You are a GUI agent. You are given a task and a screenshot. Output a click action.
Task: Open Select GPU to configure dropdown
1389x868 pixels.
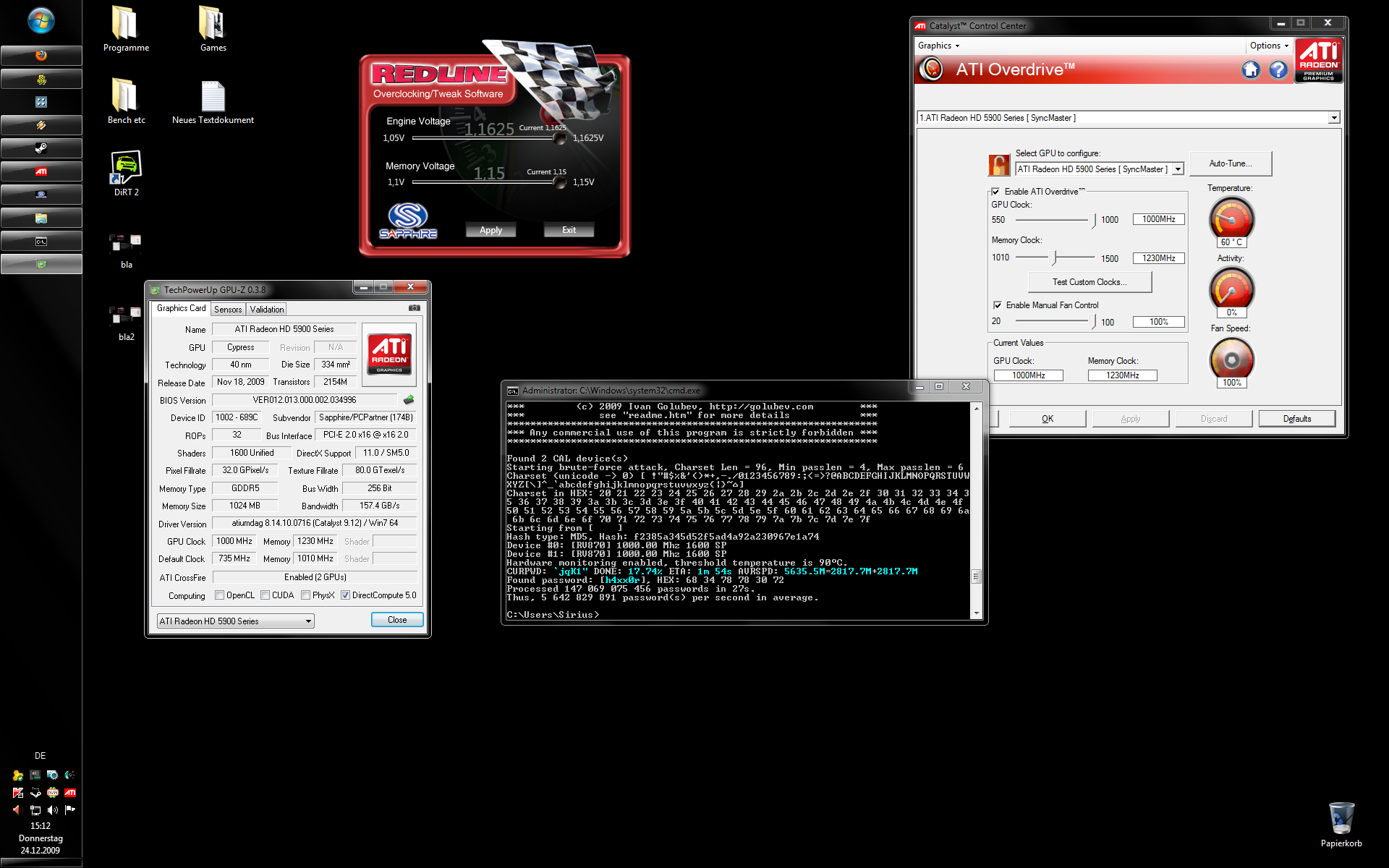pos(1178,169)
